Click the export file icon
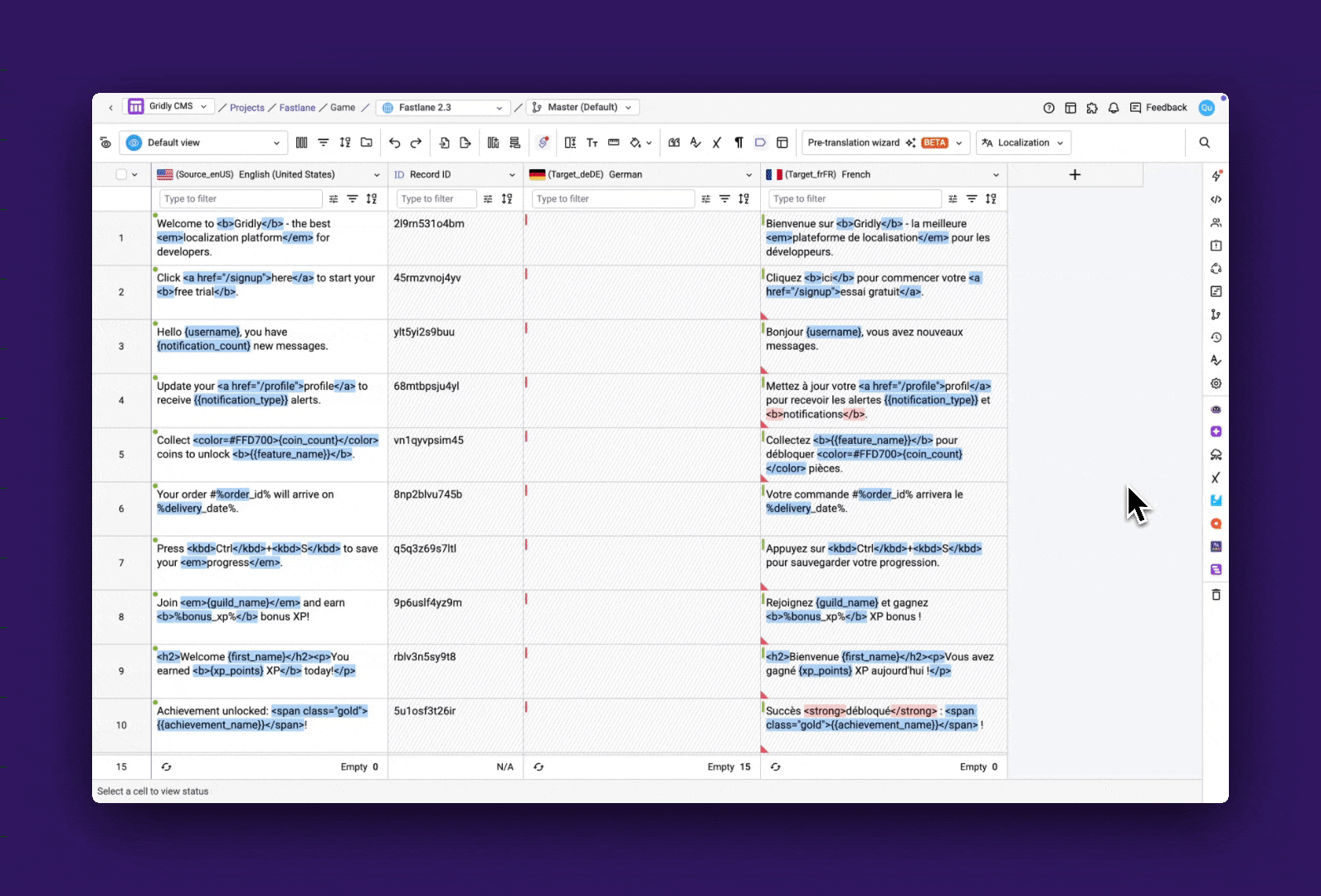Viewport: 1321px width, 896px height. (x=466, y=143)
